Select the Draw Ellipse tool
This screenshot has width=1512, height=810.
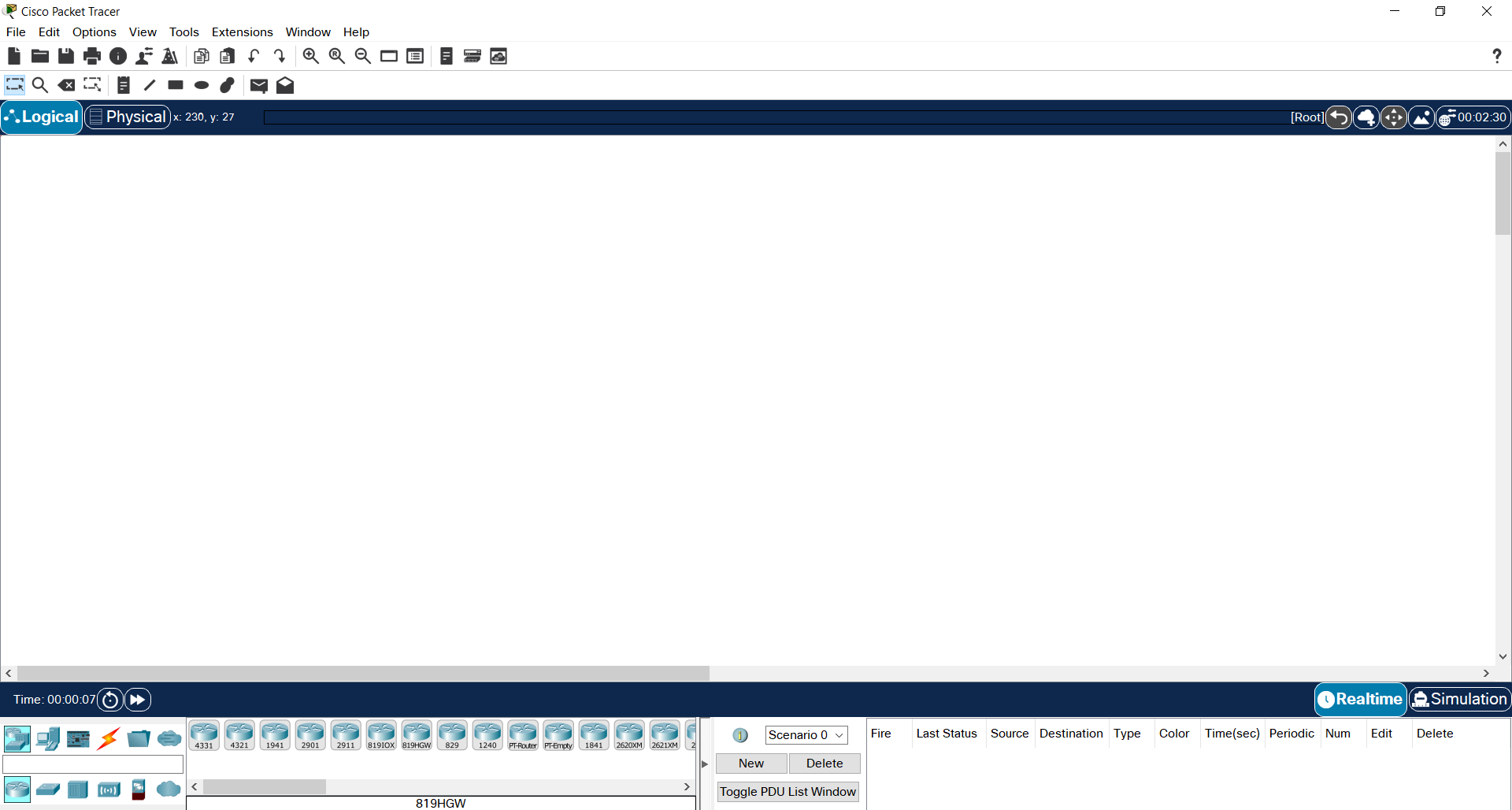click(202, 85)
